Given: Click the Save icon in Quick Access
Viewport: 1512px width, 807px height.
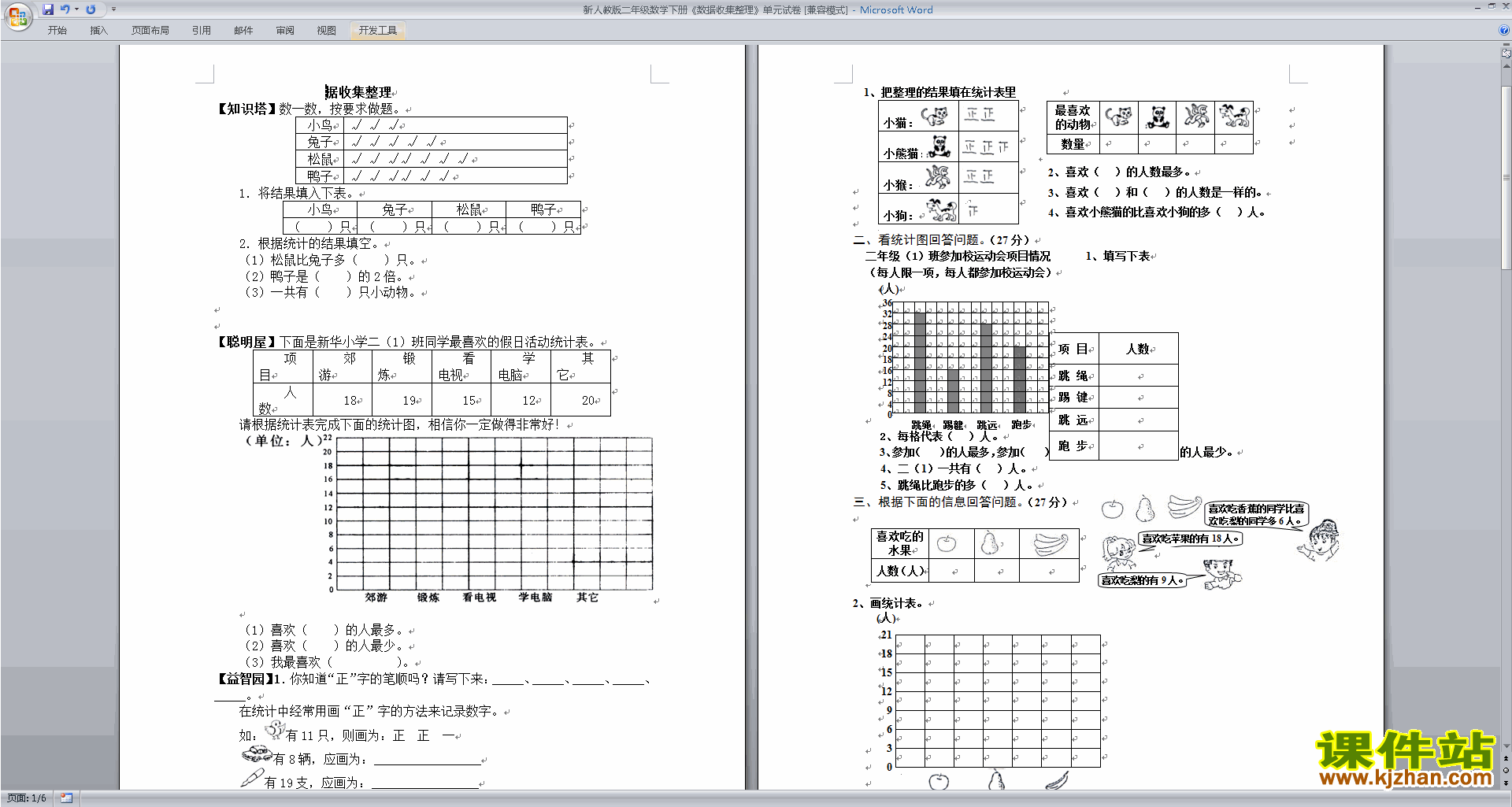Looking at the screenshot, I should [x=48, y=9].
